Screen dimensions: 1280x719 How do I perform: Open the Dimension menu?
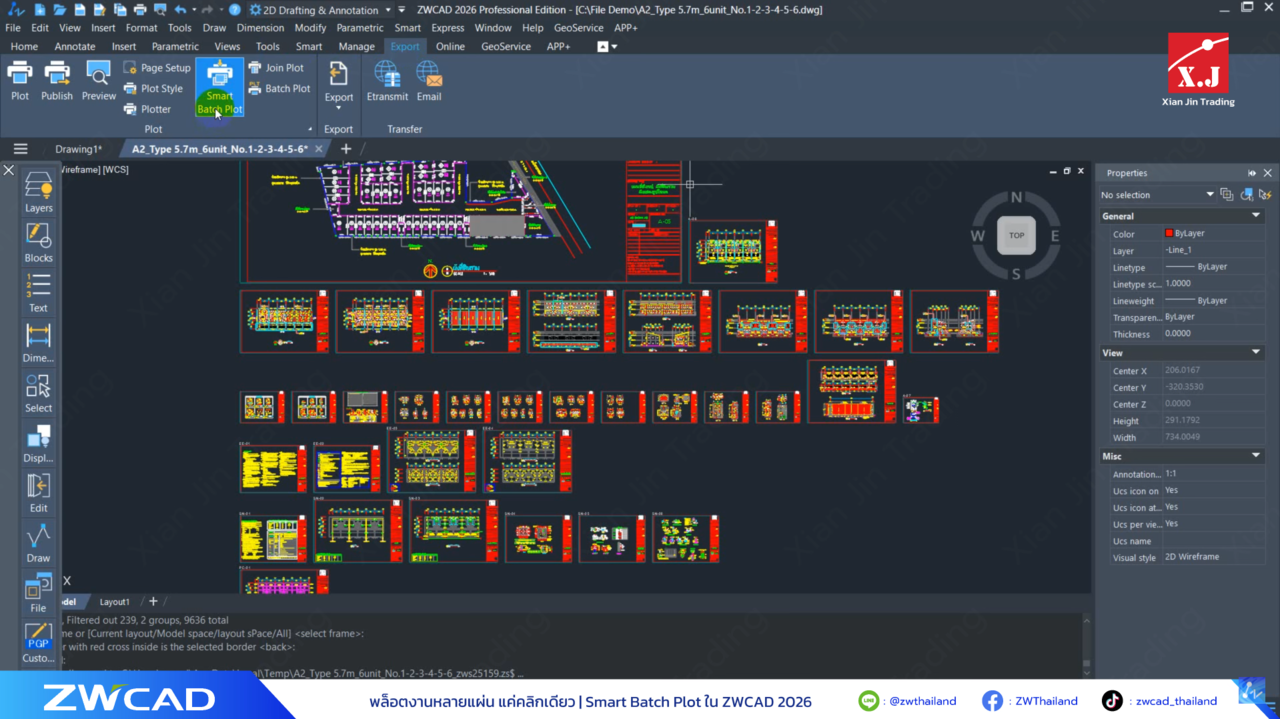coord(260,28)
